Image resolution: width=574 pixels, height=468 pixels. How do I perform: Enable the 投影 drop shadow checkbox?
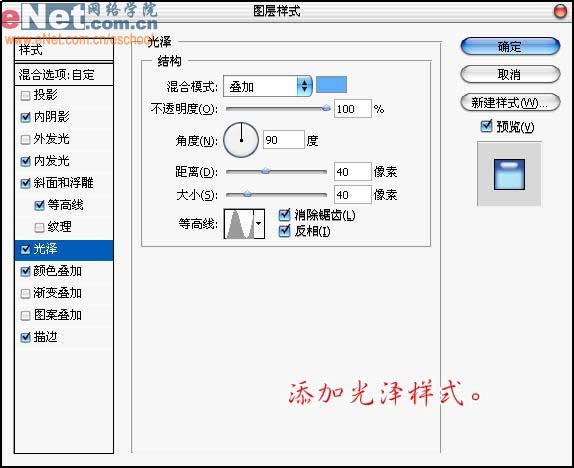click(x=25, y=96)
